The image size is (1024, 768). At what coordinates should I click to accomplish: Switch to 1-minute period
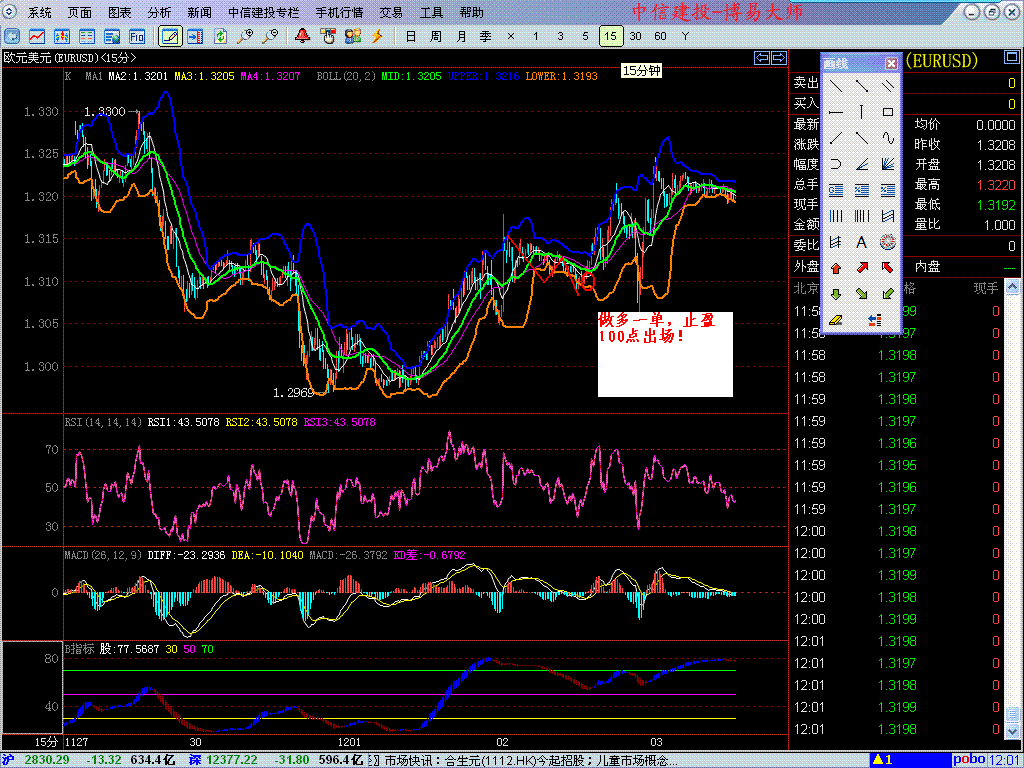point(536,37)
